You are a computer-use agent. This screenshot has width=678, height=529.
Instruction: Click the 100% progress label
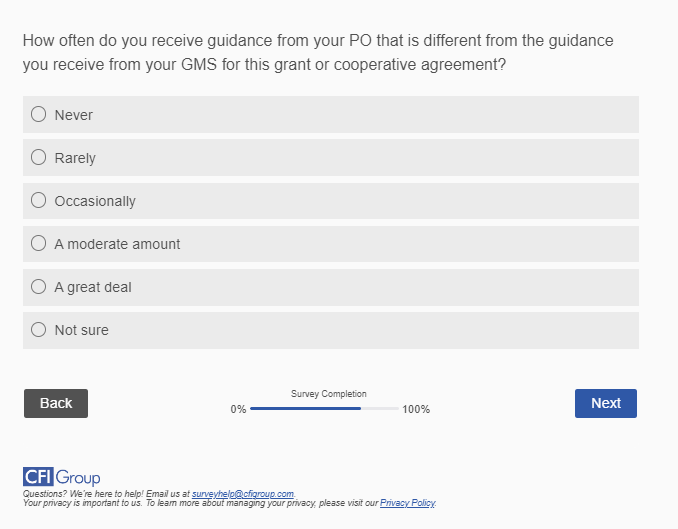click(416, 410)
